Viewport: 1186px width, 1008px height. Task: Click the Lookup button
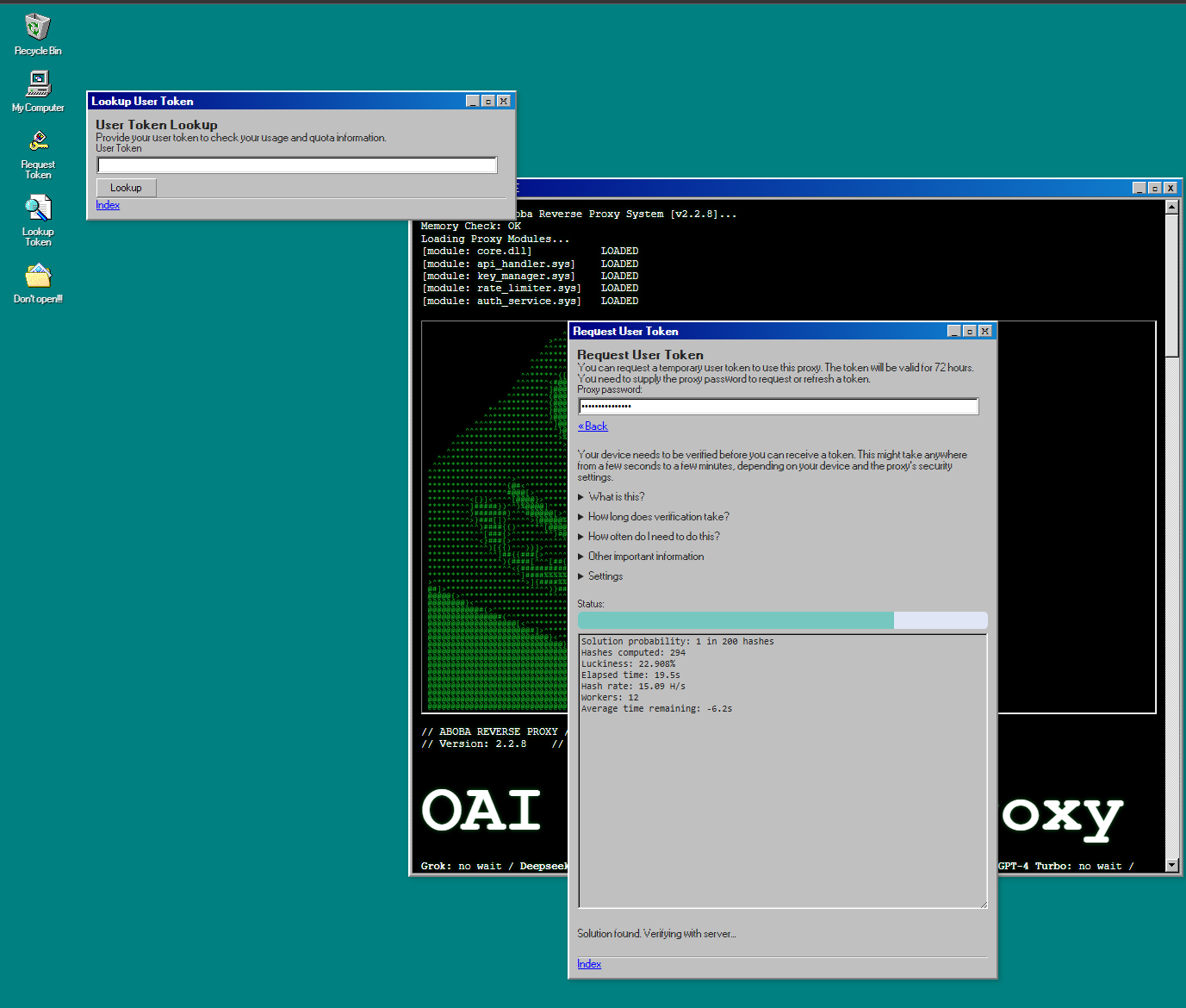point(126,188)
